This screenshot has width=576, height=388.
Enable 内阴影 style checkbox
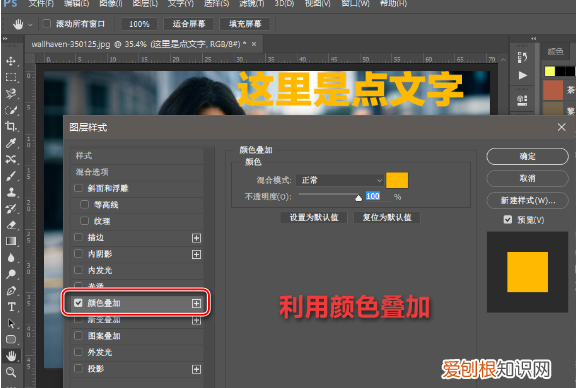(x=78, y=254)
